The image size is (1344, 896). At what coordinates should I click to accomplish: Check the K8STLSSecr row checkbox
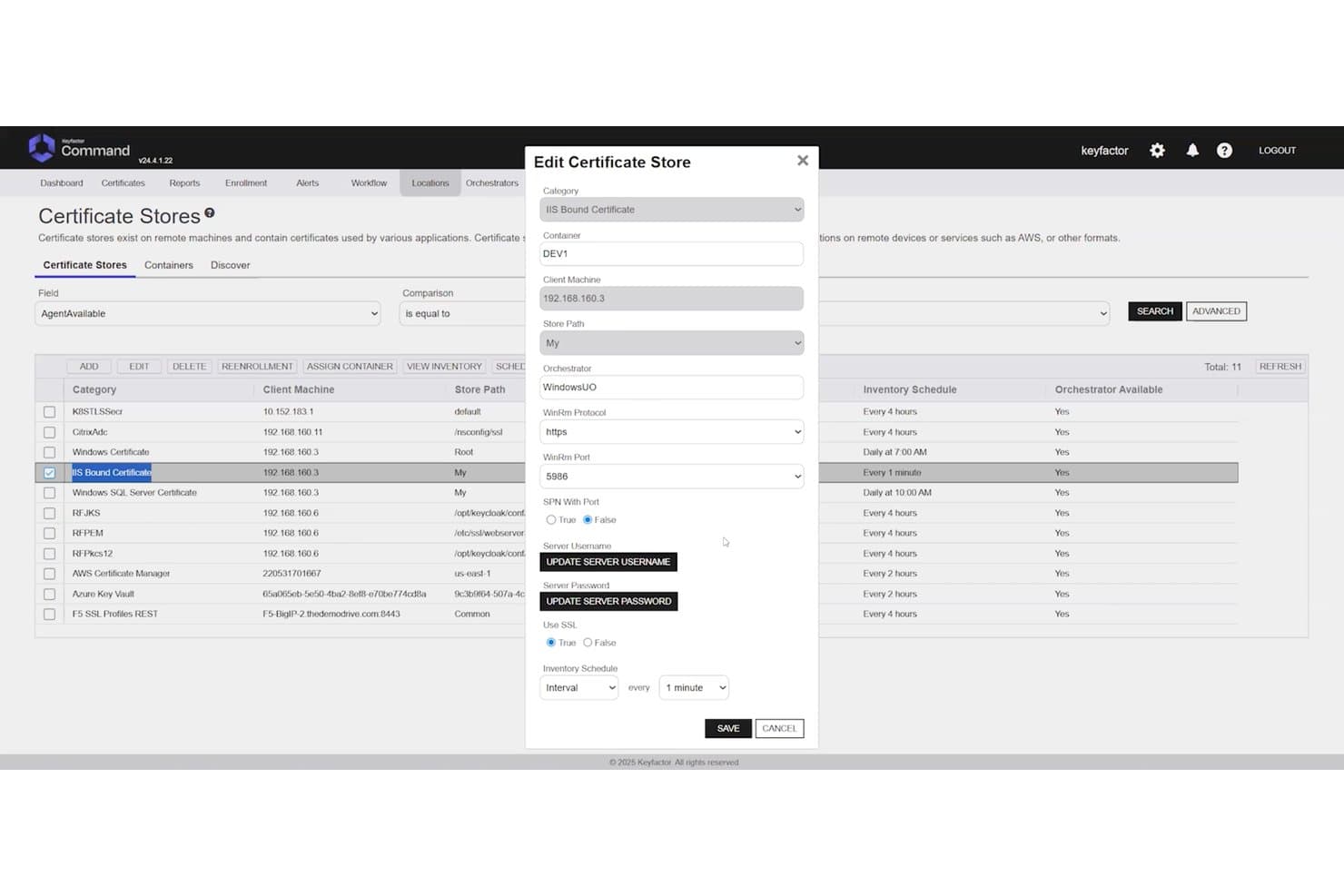tap(49, 412)
